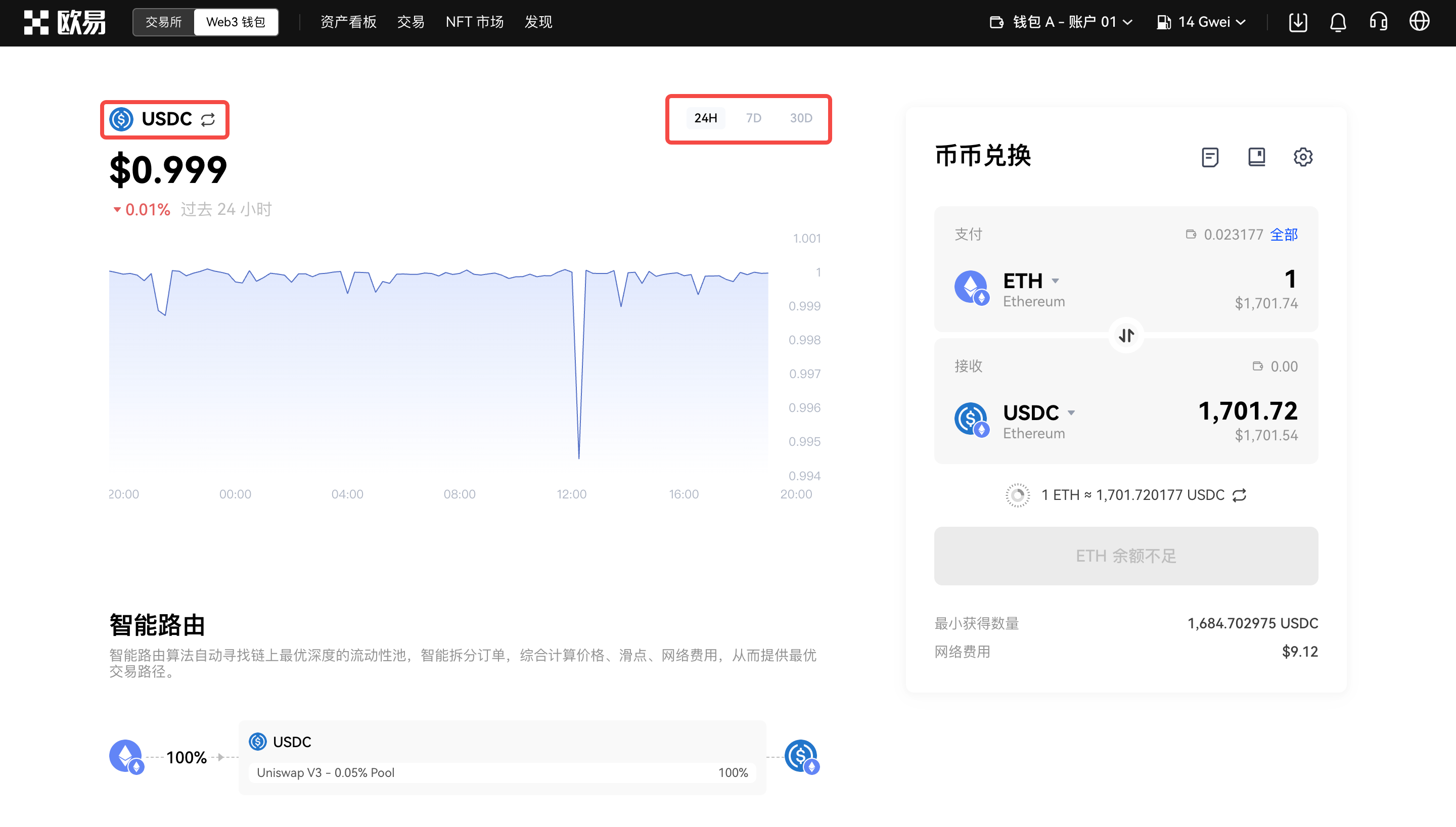
Task: Click the pay amount field showing 1
Action: pyautogui.click(x=1290, y=280)
